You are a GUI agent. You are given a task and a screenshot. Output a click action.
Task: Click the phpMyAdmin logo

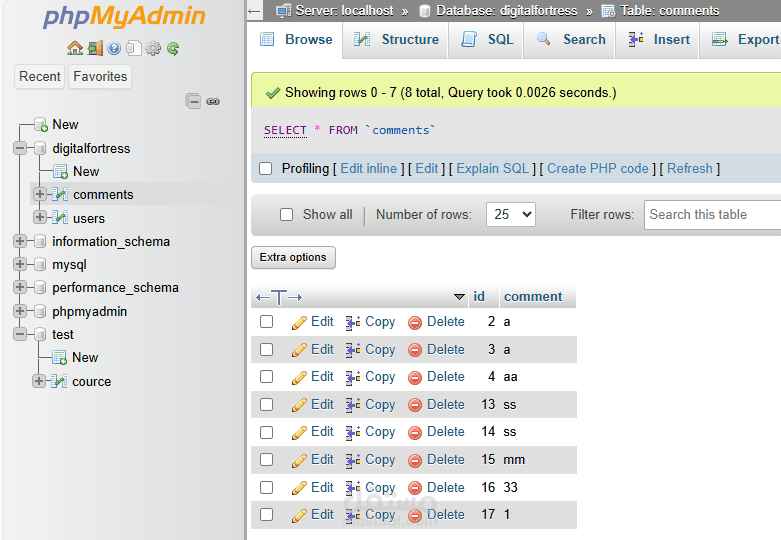124,17
